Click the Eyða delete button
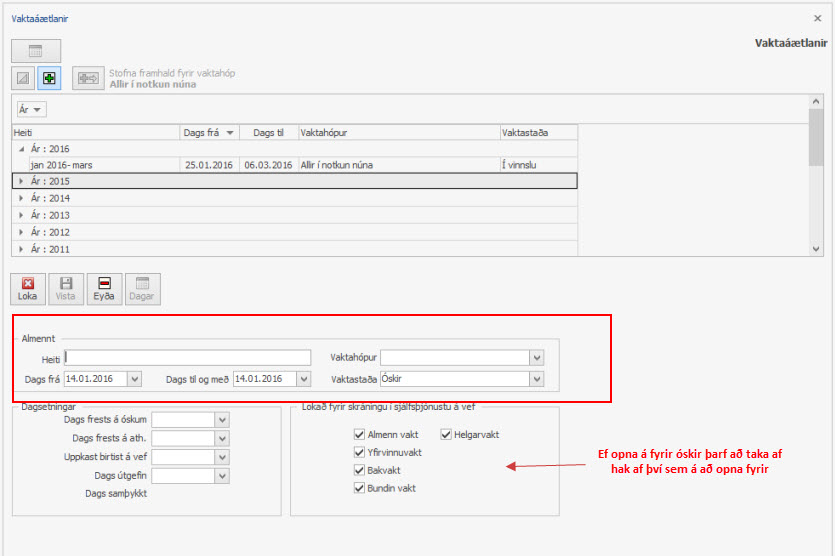835x556 pixels. click(104, 289)
